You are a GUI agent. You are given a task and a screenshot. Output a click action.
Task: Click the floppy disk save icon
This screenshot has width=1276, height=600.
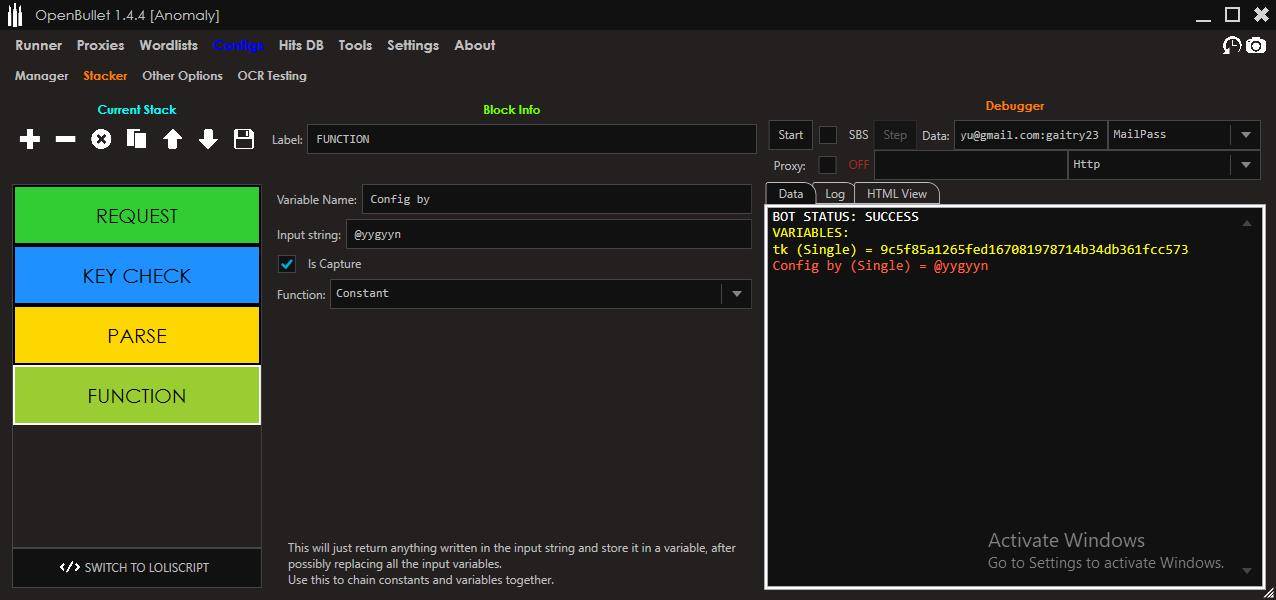(244, 140)
